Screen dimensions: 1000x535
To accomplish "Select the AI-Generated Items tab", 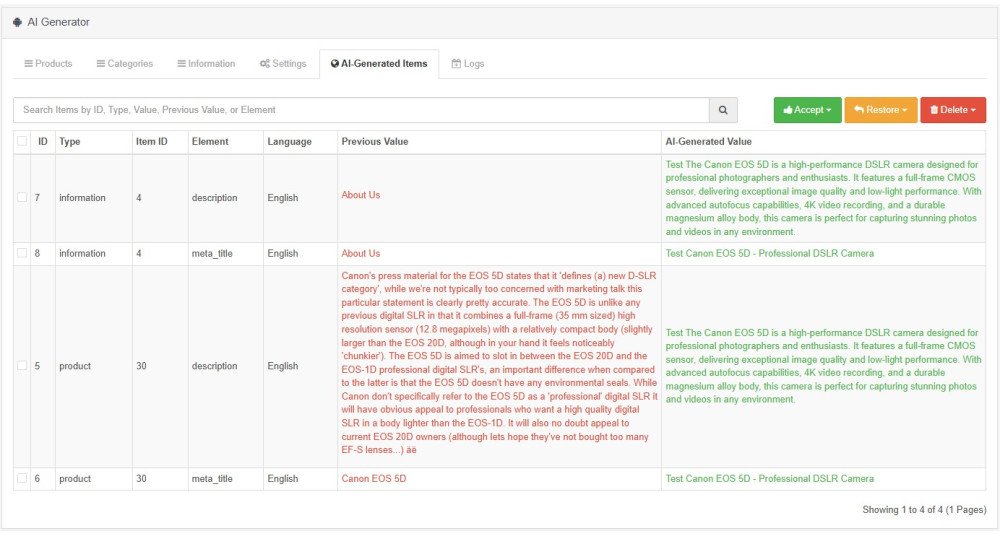I will coord(379,64).
